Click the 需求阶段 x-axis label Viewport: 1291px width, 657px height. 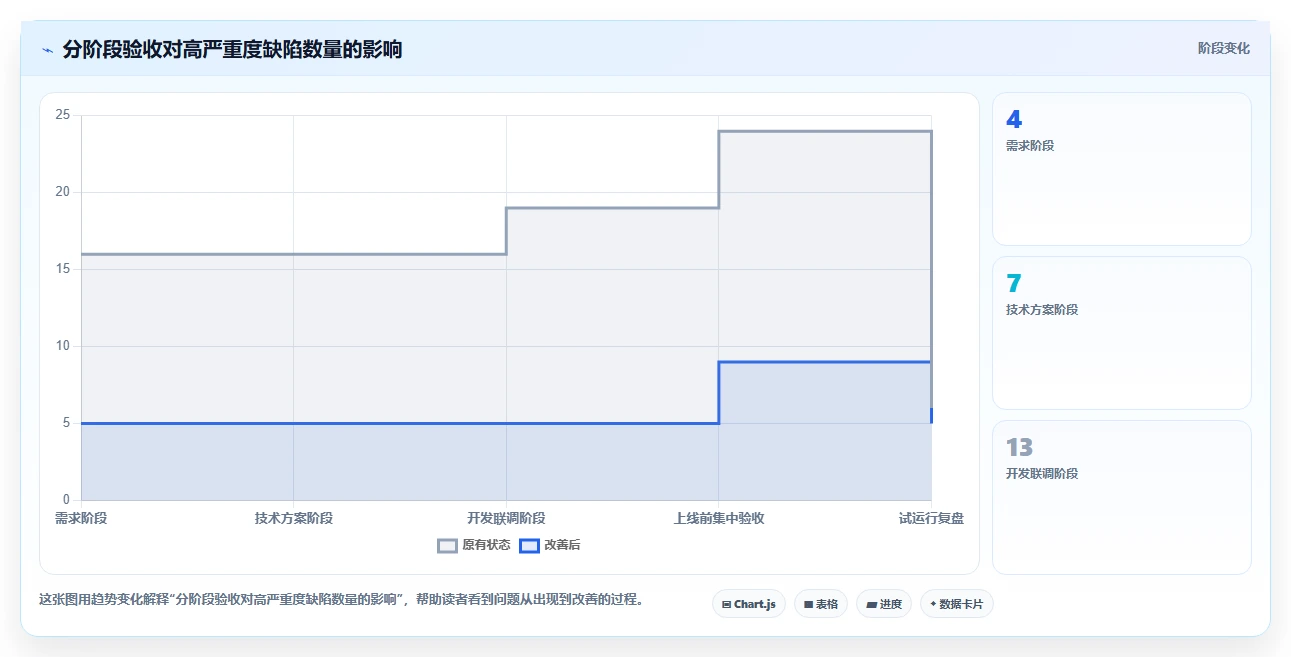[81, 518]
